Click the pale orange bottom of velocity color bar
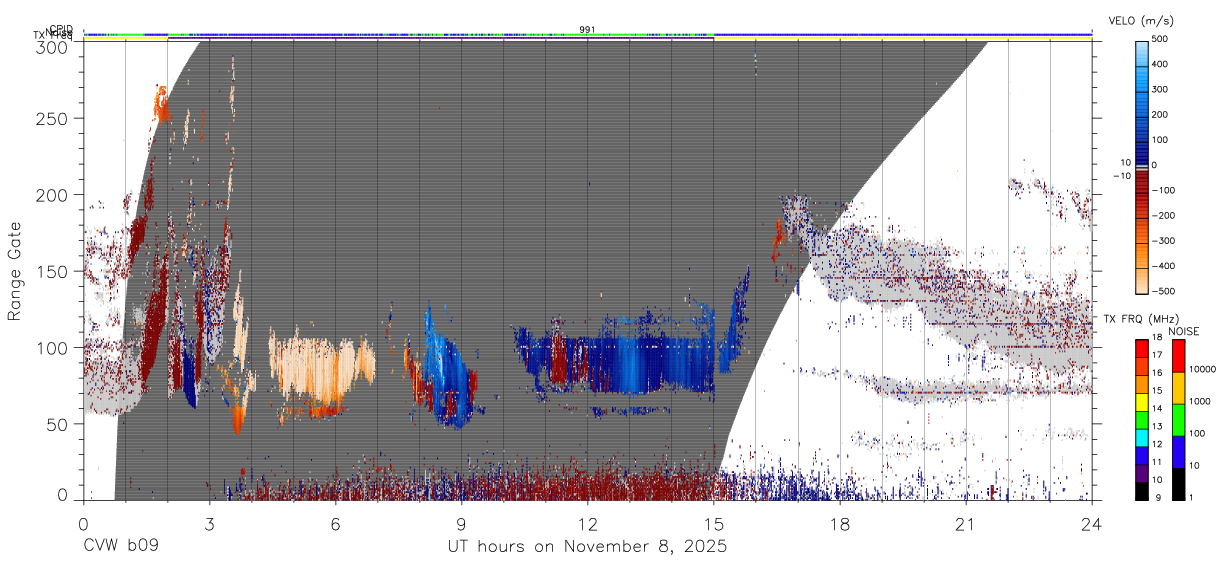The height and width of the screenshot is (567, 1228). point(1142,280)
